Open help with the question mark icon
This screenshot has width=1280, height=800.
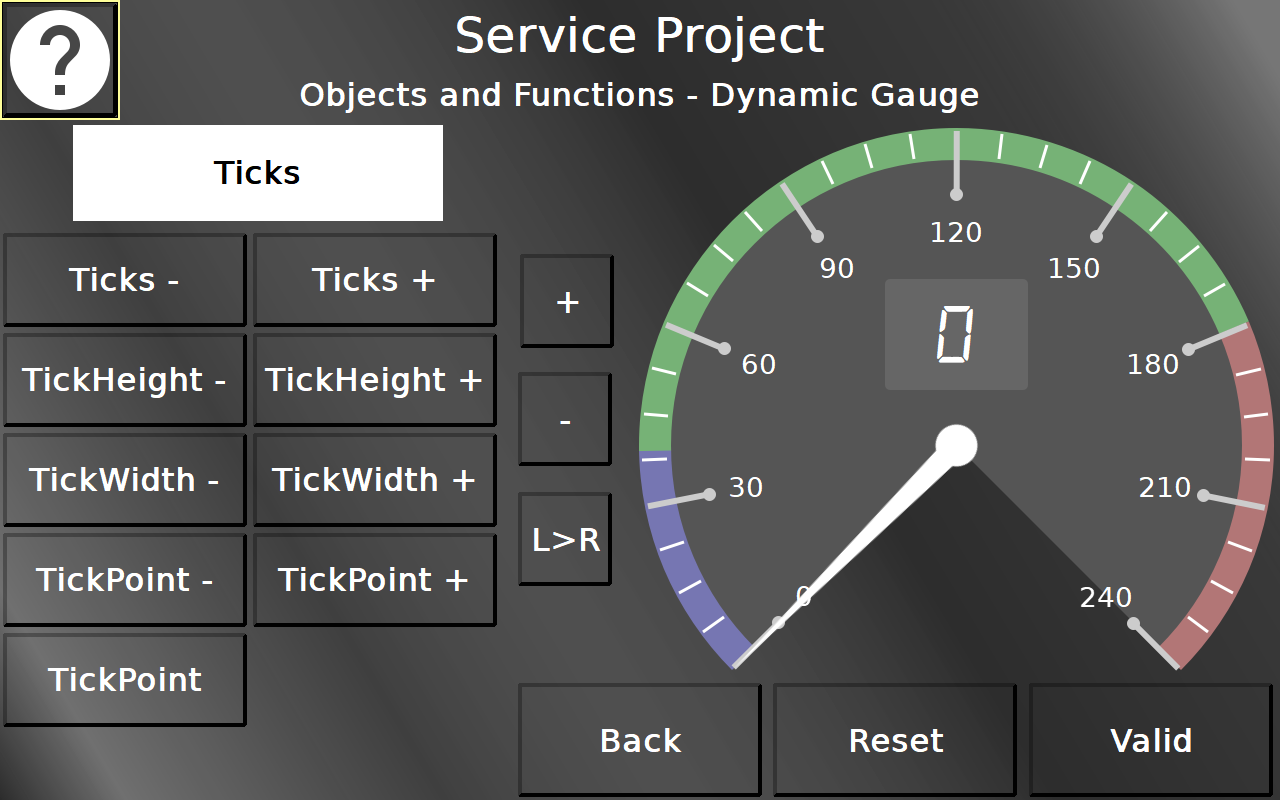pos(60,60)
